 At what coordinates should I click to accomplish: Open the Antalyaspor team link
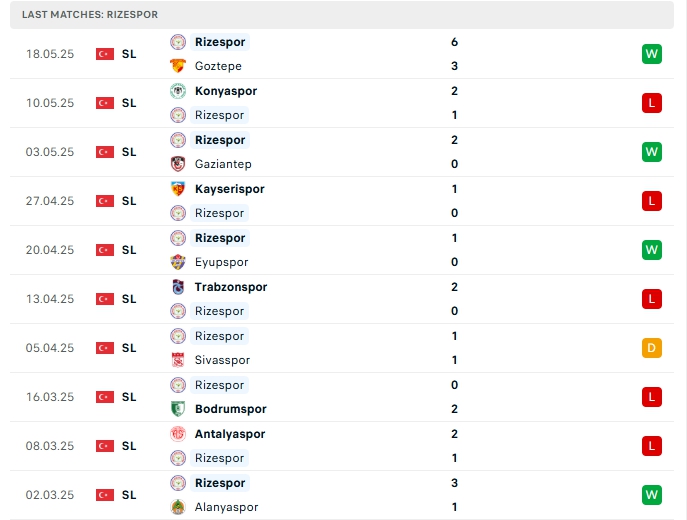[230, 434]
